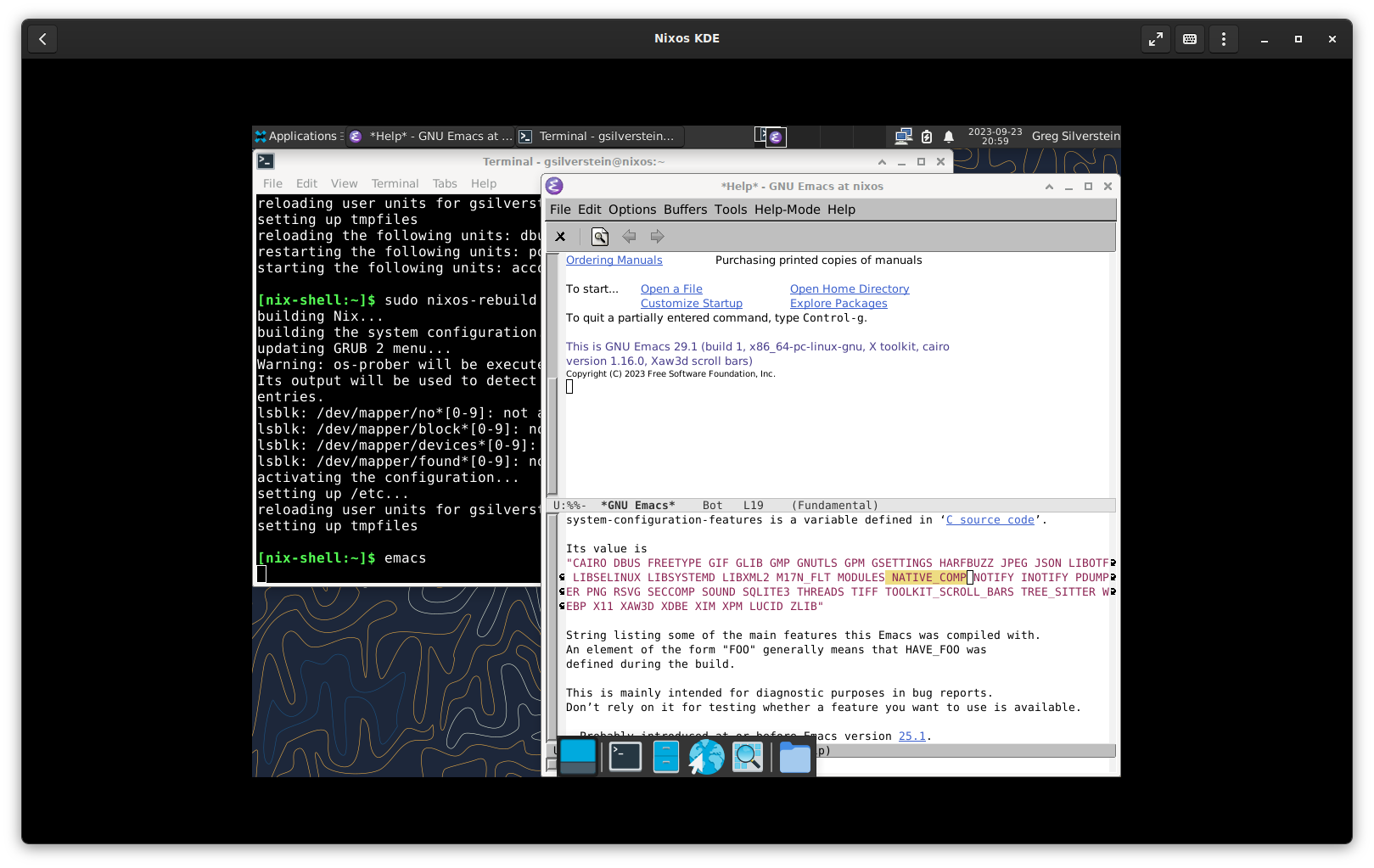
Task: Click the lower Help buffer scrollbar
Action: click(x=552, y=628)
